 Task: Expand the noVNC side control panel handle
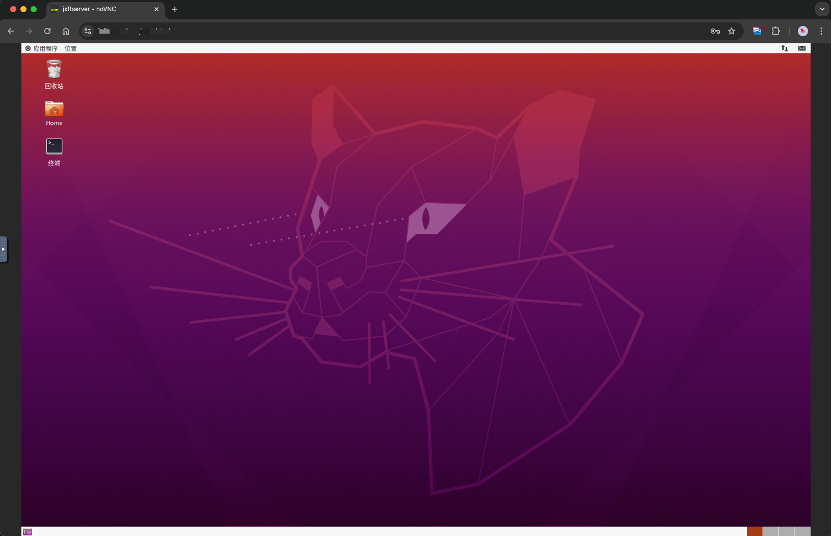(x=3, y=248)
